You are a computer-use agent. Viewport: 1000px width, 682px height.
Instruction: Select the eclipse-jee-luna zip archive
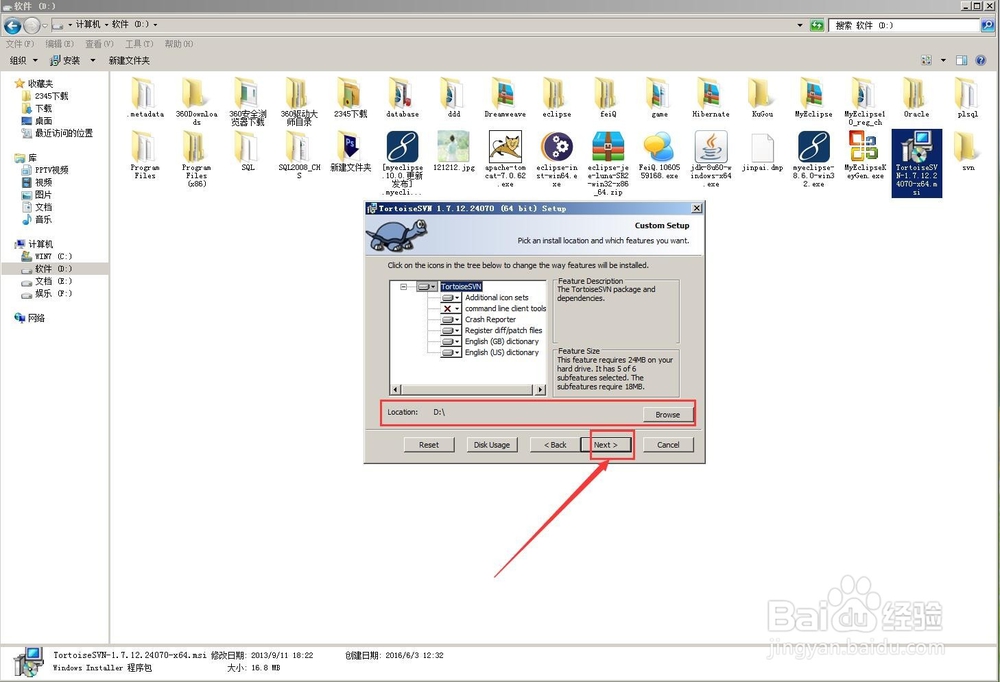tap(608, 163)
